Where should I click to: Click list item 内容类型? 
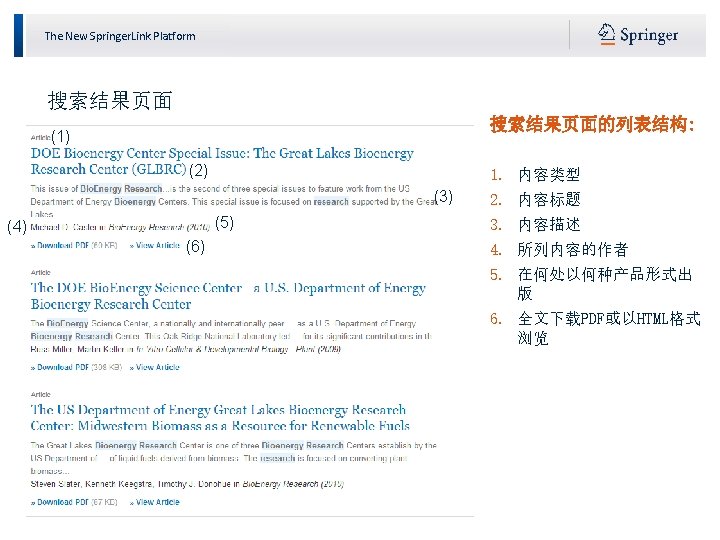[549, 174]
